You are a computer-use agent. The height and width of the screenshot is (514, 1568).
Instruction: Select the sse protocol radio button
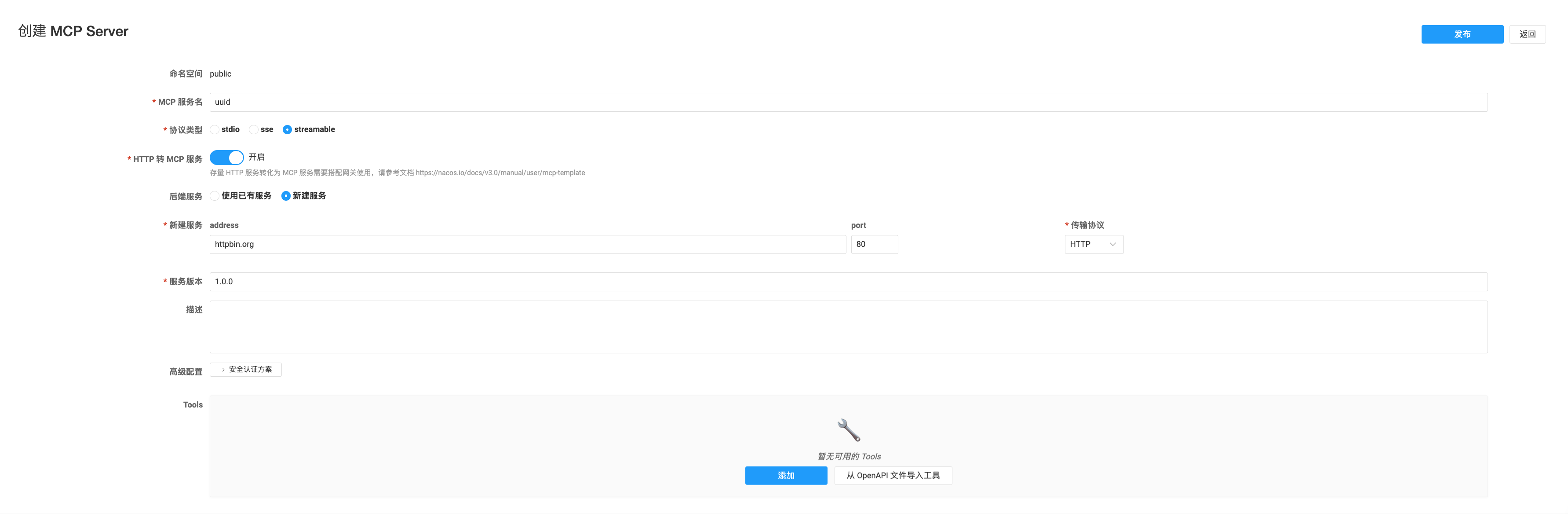tap(254, 130)
